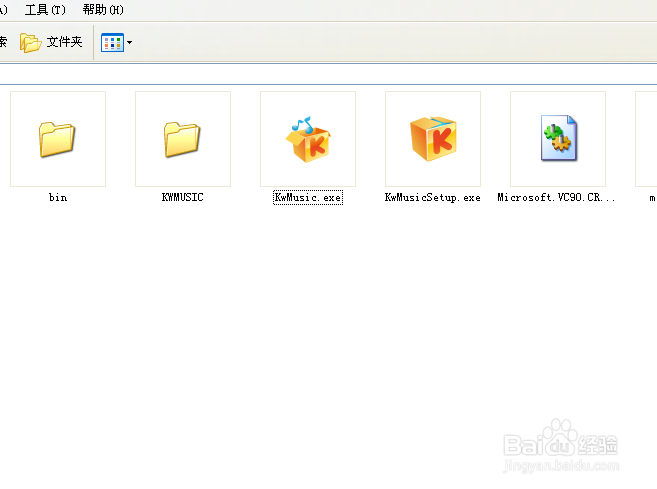Select the KwMusicSetup.exe box icon

(x=433, y=139)
